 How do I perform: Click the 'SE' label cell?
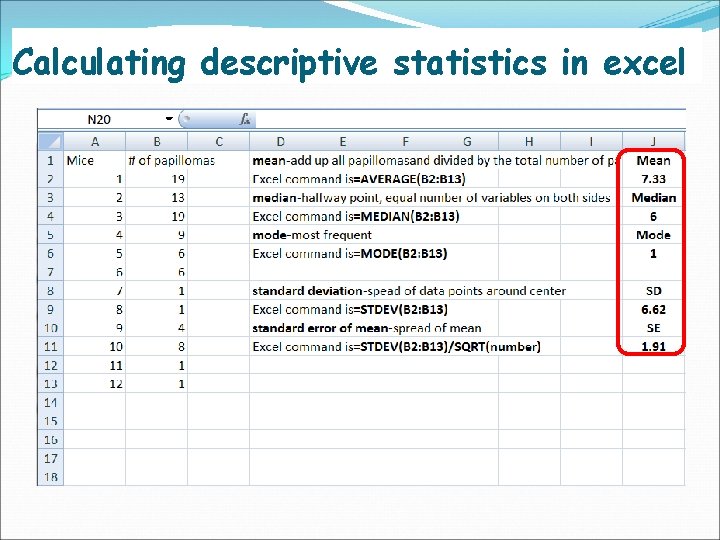[653, 328]
